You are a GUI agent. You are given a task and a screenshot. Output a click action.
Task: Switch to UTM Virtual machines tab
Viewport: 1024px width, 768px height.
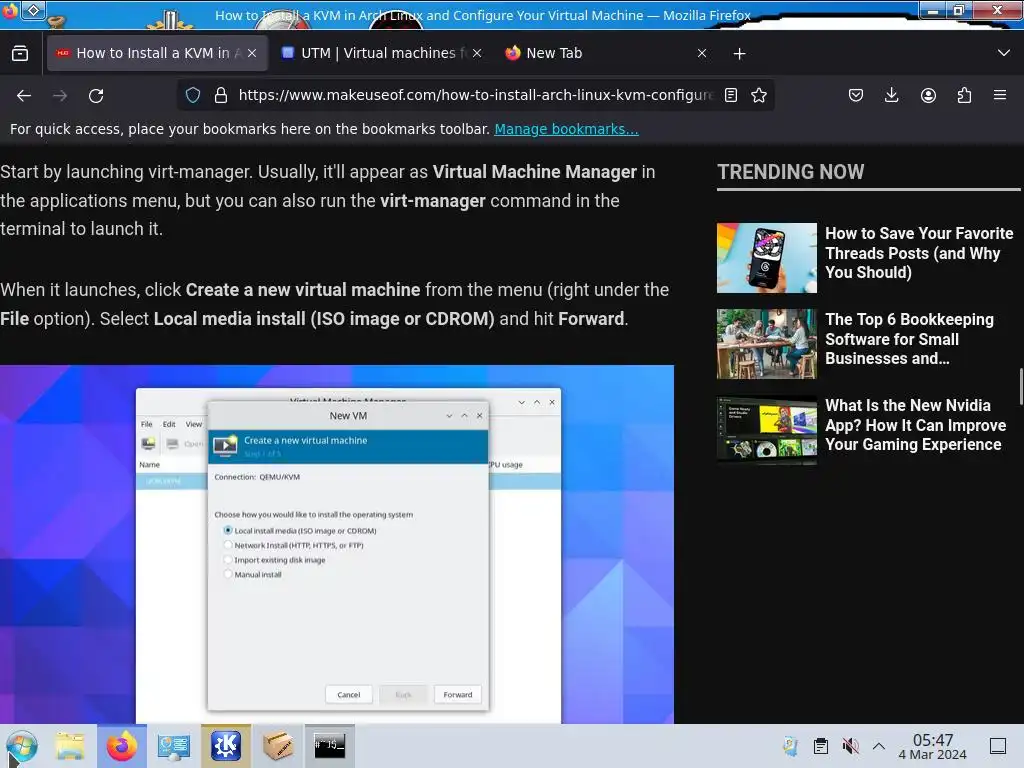point(382,53)
